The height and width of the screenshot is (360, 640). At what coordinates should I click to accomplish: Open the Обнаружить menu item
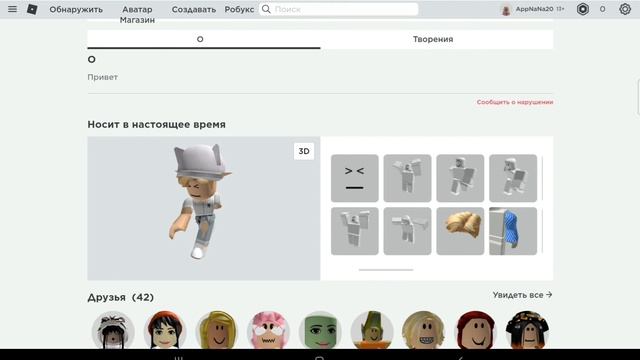[x=76, y=9]
